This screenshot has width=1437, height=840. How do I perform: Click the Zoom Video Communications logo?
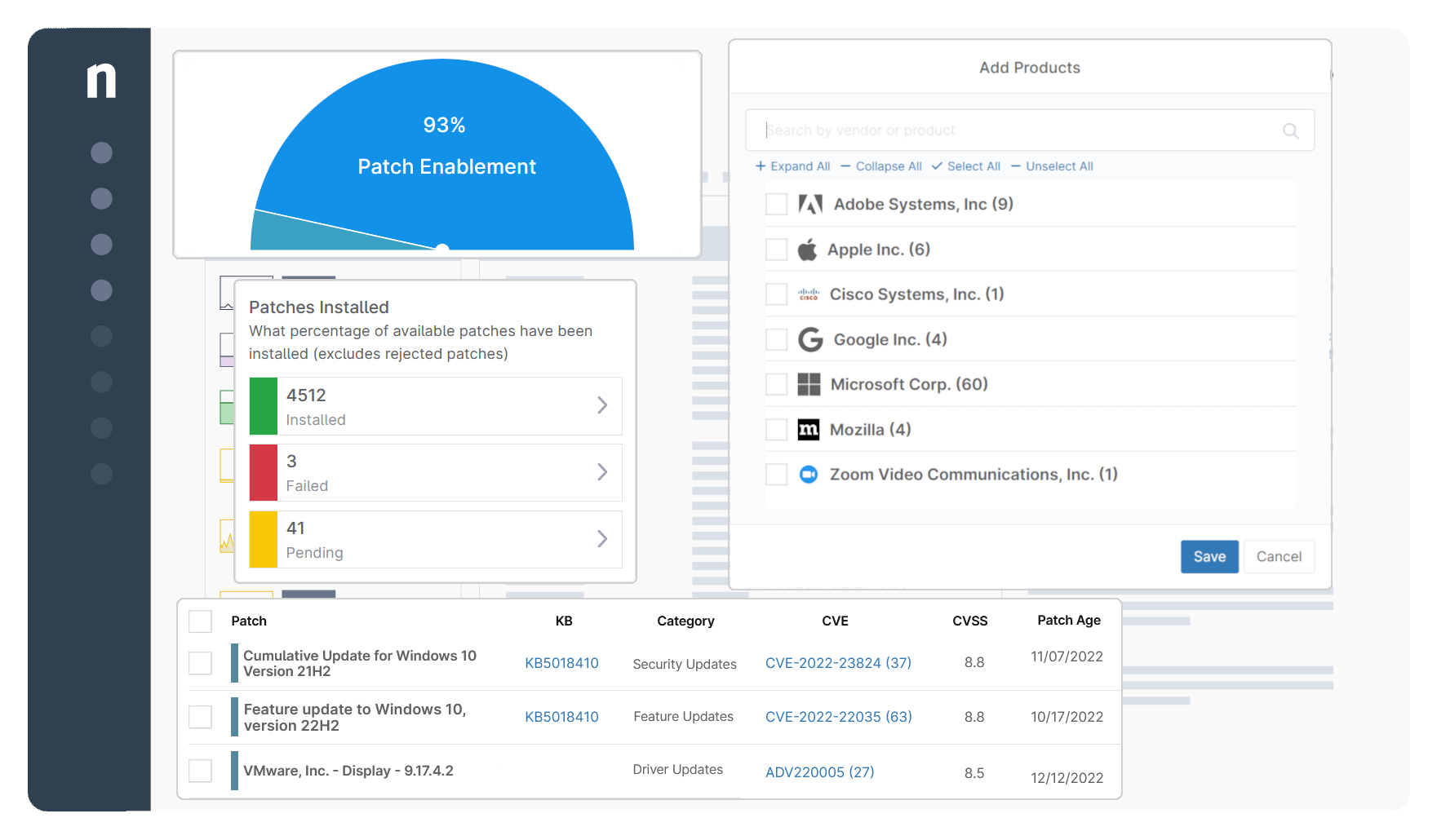click(x=809, y=474)
